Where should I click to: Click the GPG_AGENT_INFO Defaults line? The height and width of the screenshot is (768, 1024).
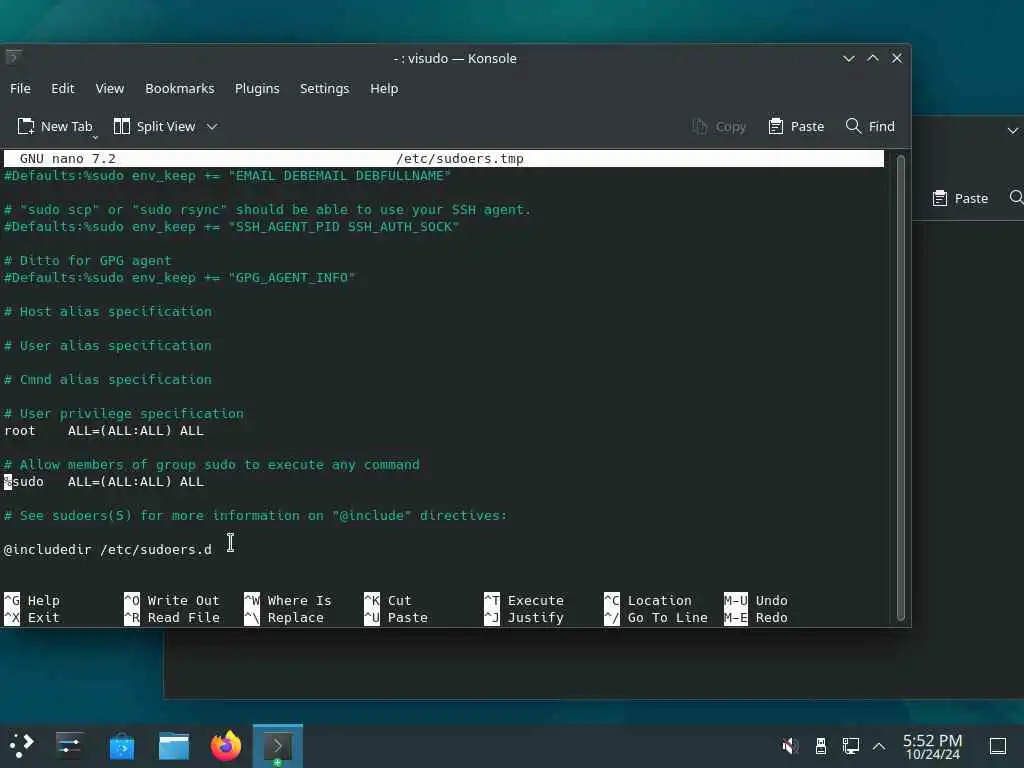[x=180, y=278]
